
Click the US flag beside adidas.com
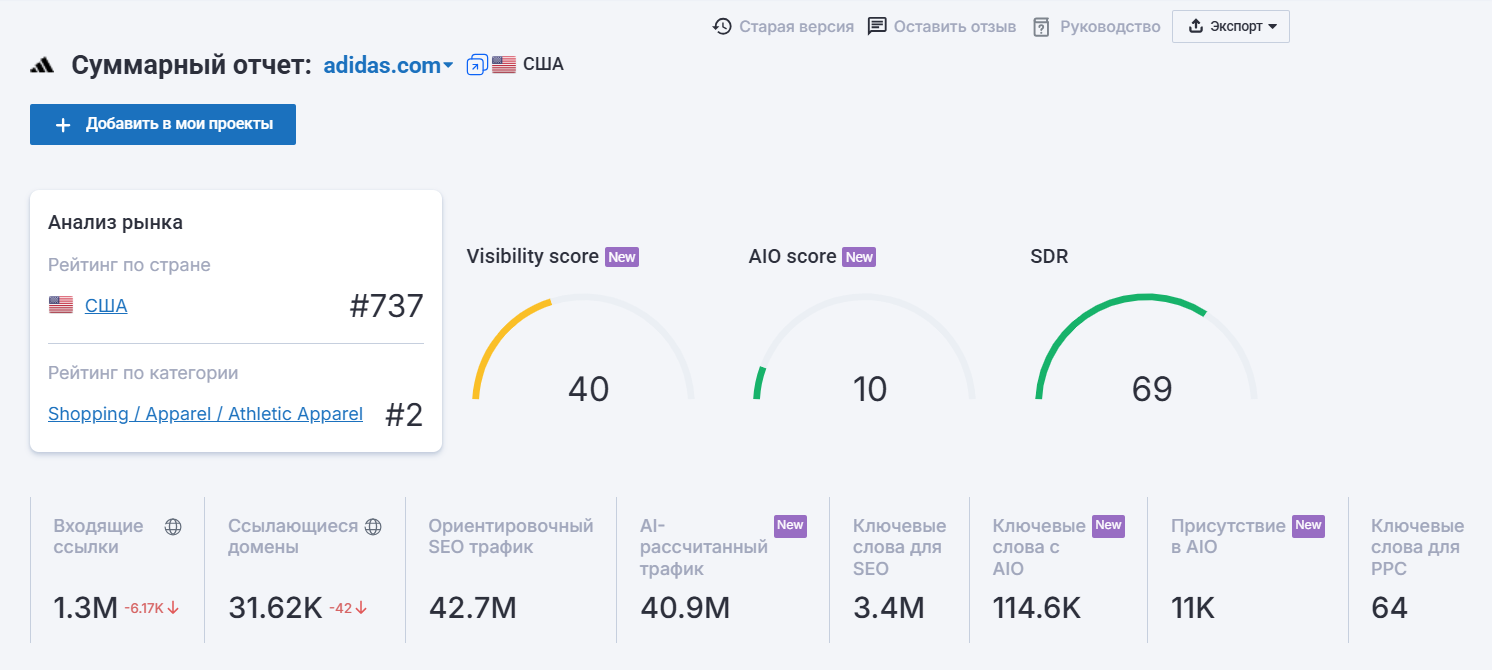pyautogui.click(x=502, y=63)
